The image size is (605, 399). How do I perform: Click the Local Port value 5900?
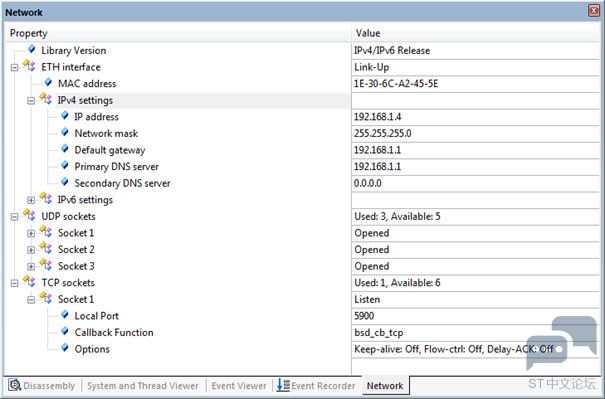[x=364, y=316]
